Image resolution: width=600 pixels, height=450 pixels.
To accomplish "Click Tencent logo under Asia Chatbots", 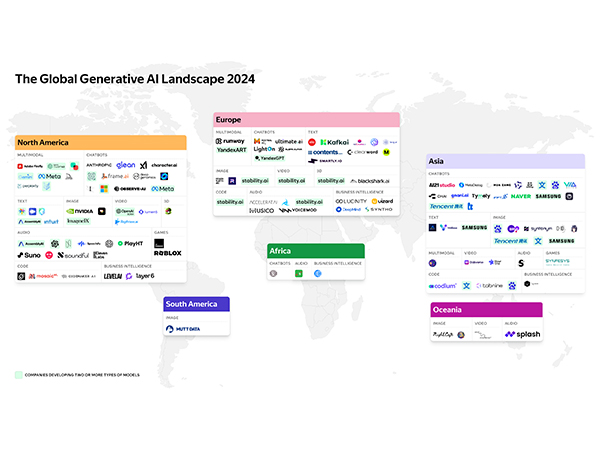I will 446,207.
